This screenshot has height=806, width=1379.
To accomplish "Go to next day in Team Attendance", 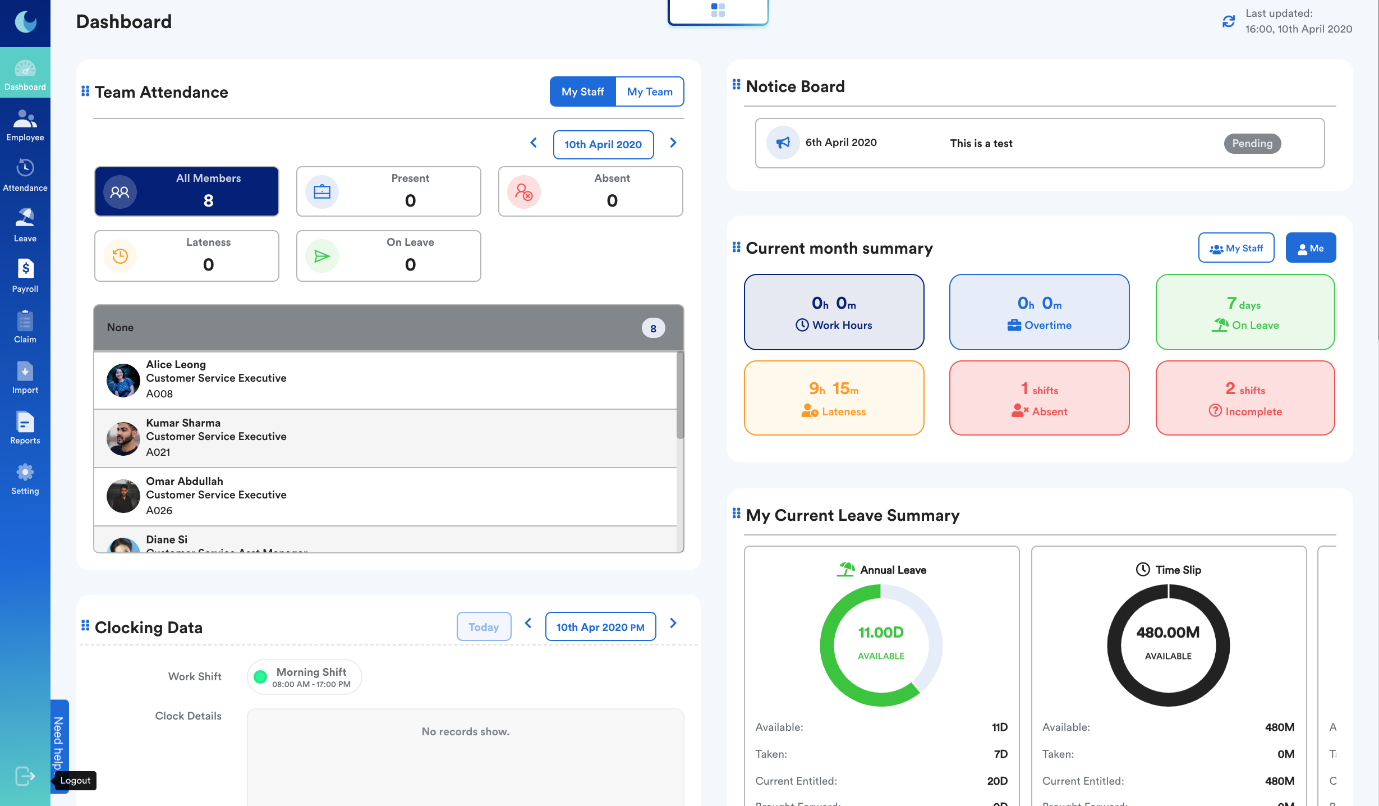I will 673,144.
